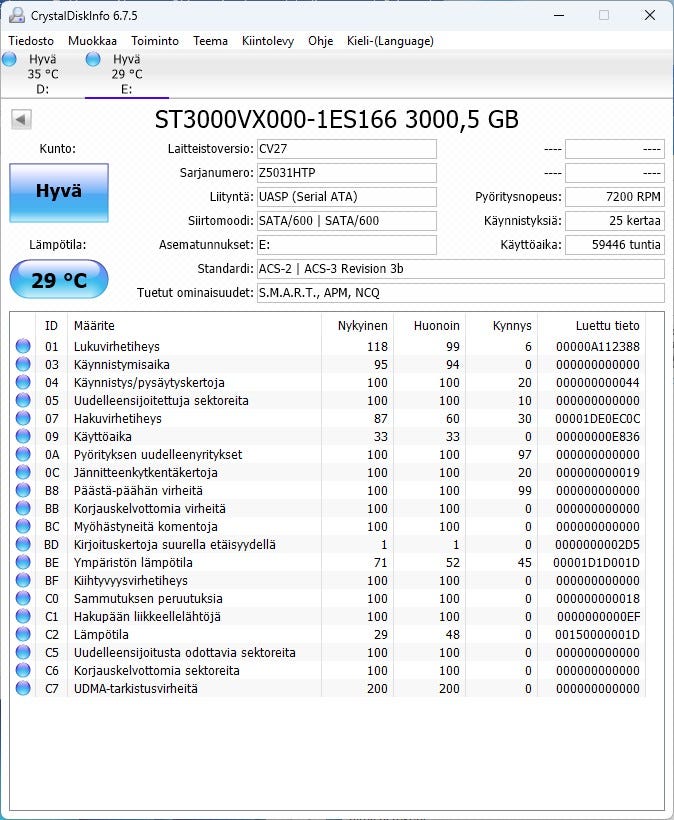Click raw value 00000A112388

pyautogui.click(x=598, y=347)
